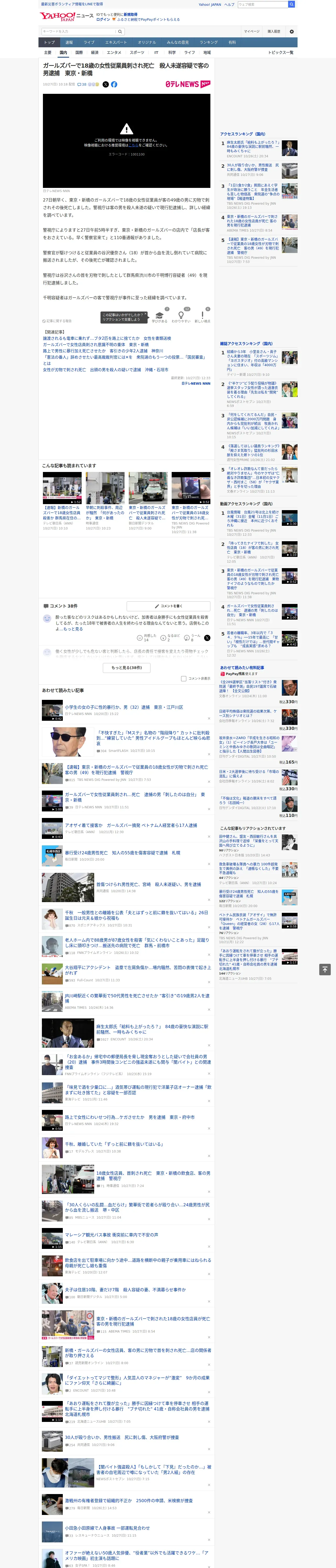Share the article on X
Image resolution: width=336 pixels, height=1568 pixels.
pyautogui.click(x=105, y=85)
